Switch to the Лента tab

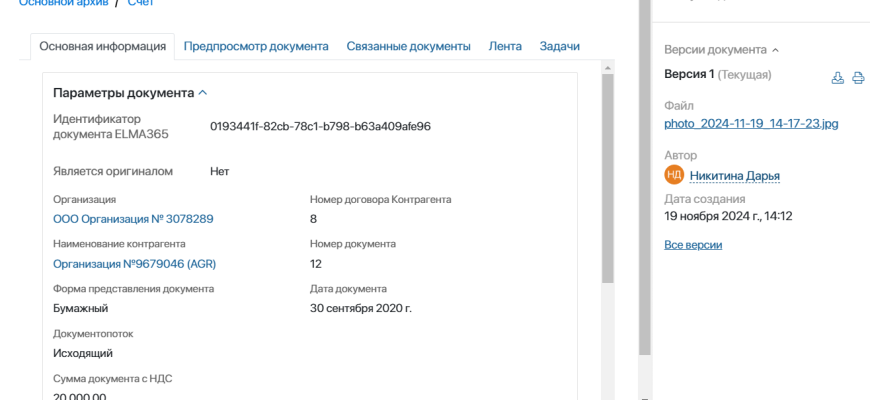point(505,46)
